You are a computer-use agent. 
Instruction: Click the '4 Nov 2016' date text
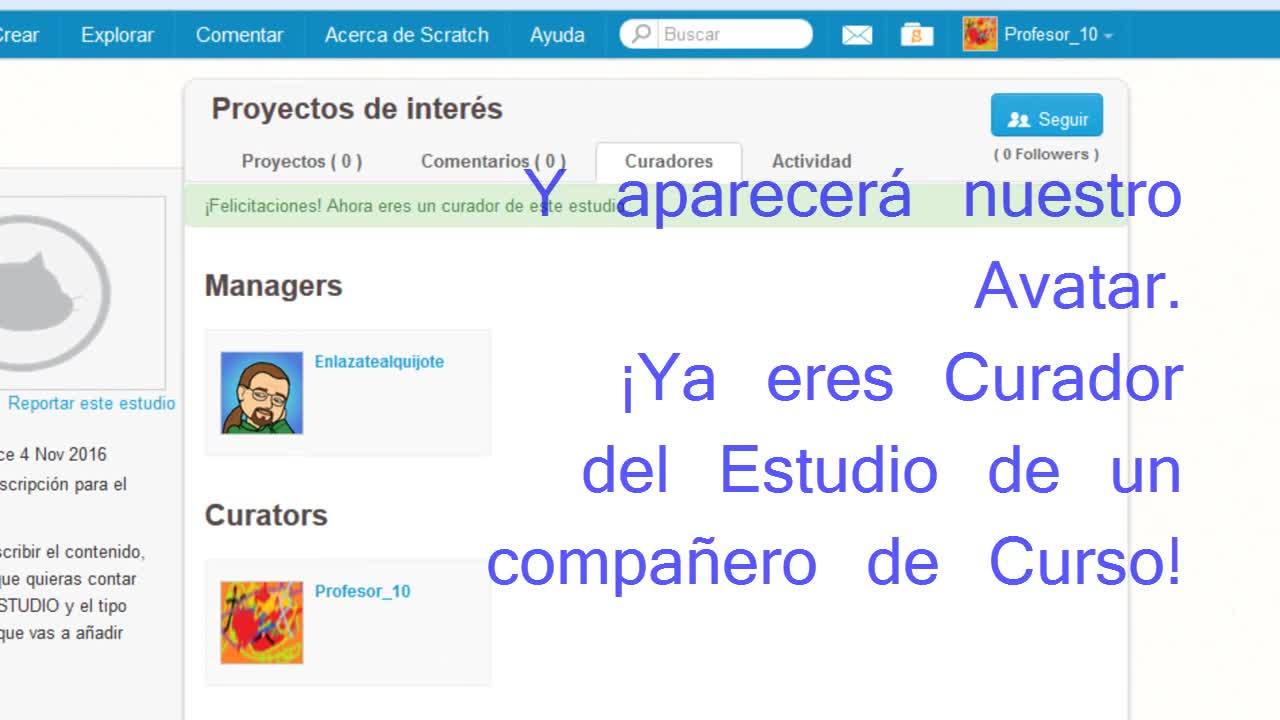pyautogui.click(x=63, y=455)
